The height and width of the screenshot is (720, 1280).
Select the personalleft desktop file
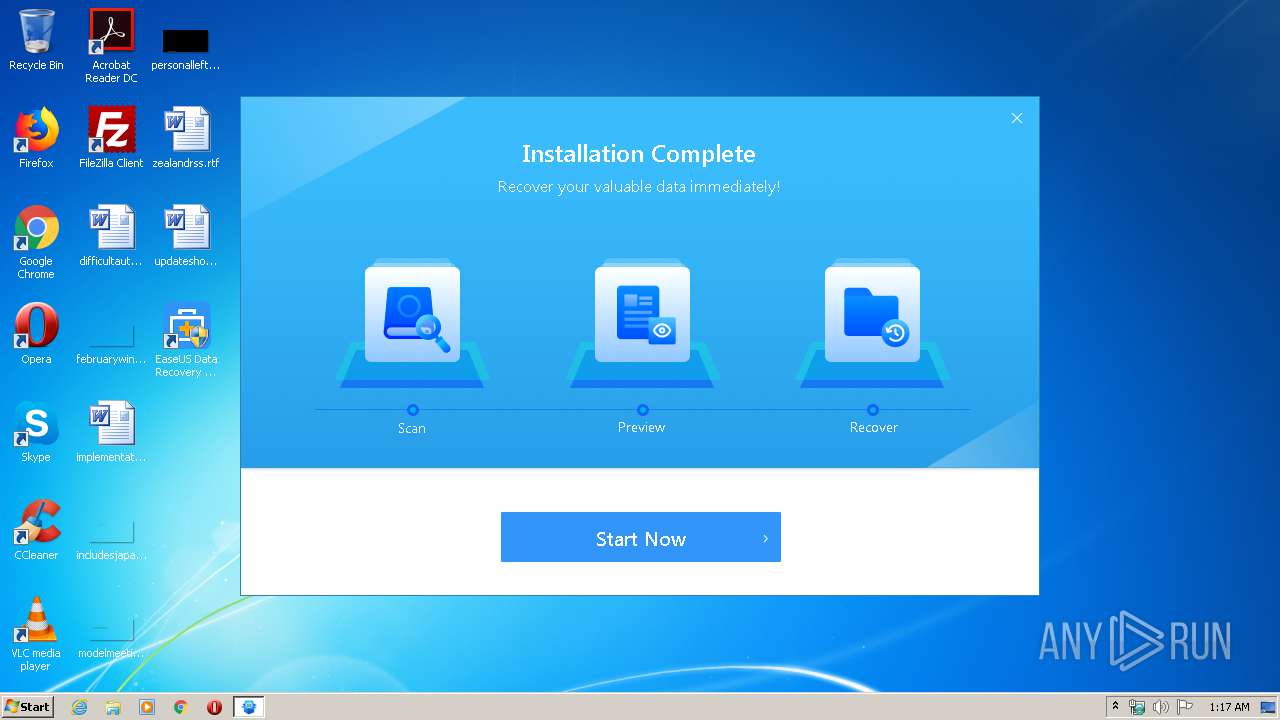click(x=186, y=50)
